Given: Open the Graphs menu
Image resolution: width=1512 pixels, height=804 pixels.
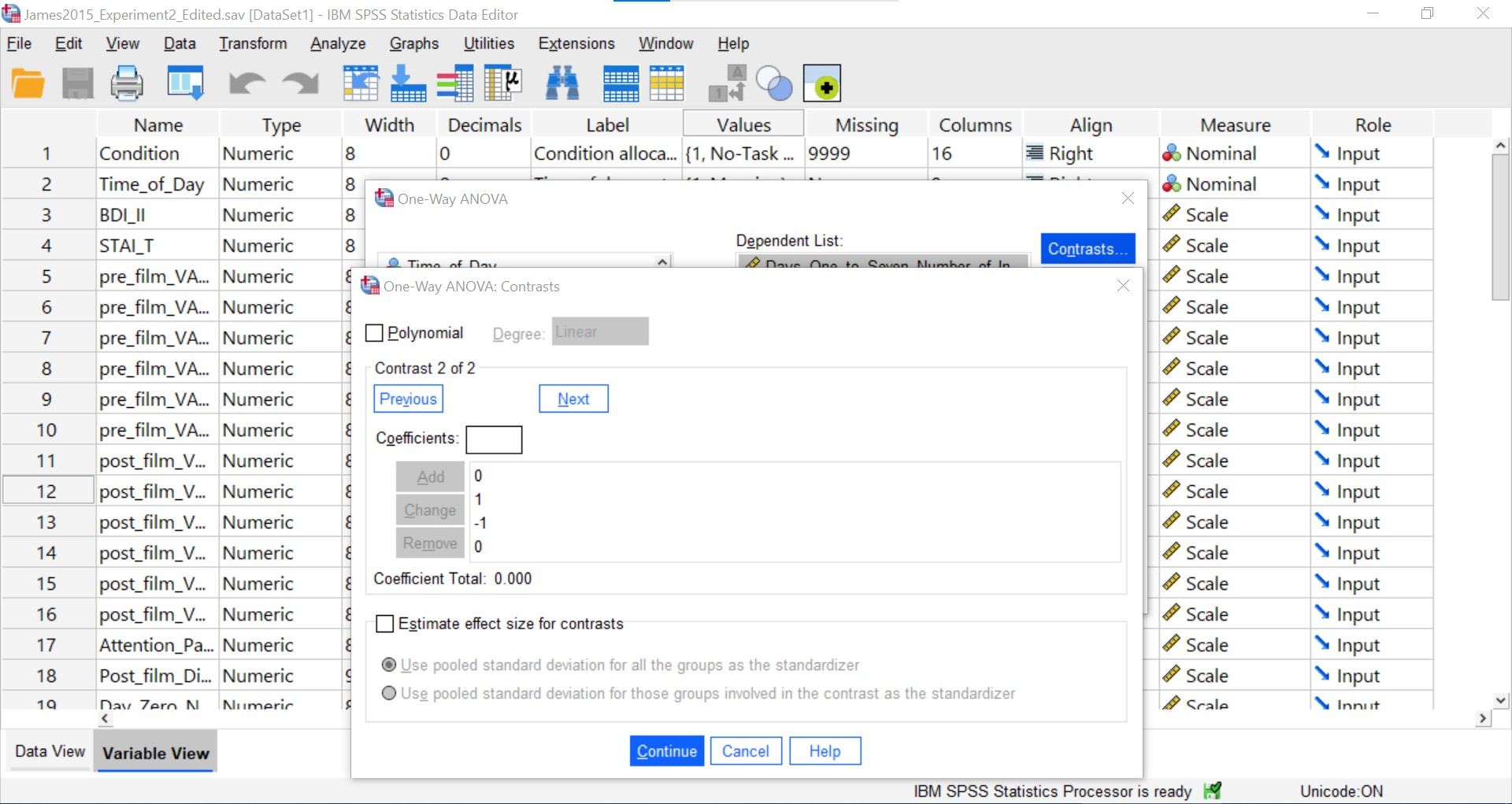Looking at the screenshot, I should 414,43.
